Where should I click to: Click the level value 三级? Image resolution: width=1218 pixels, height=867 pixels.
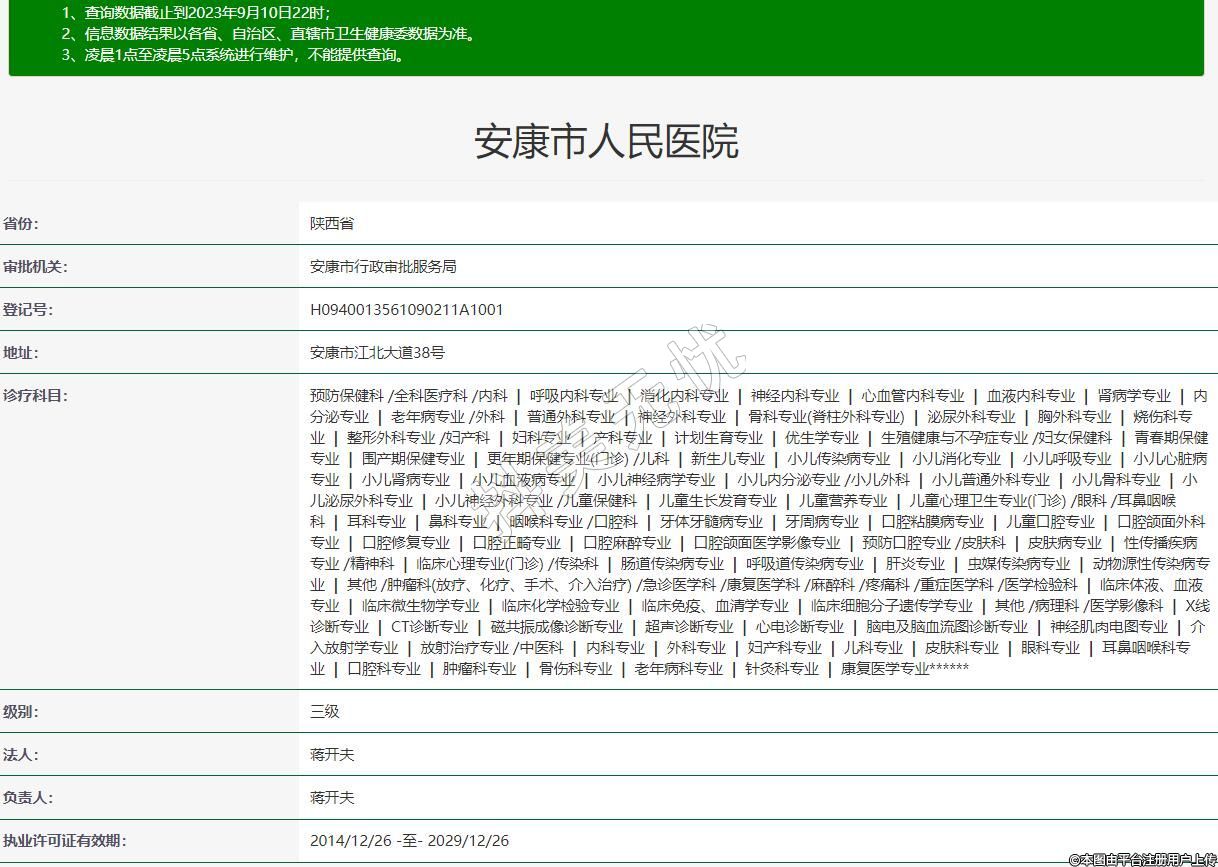click(325, 712)
